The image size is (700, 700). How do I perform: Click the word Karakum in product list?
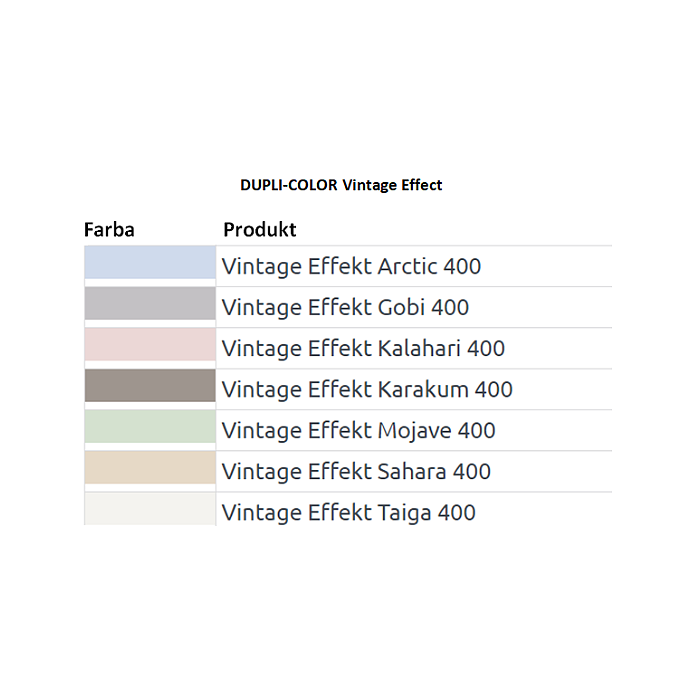click(x=423, y=389)
